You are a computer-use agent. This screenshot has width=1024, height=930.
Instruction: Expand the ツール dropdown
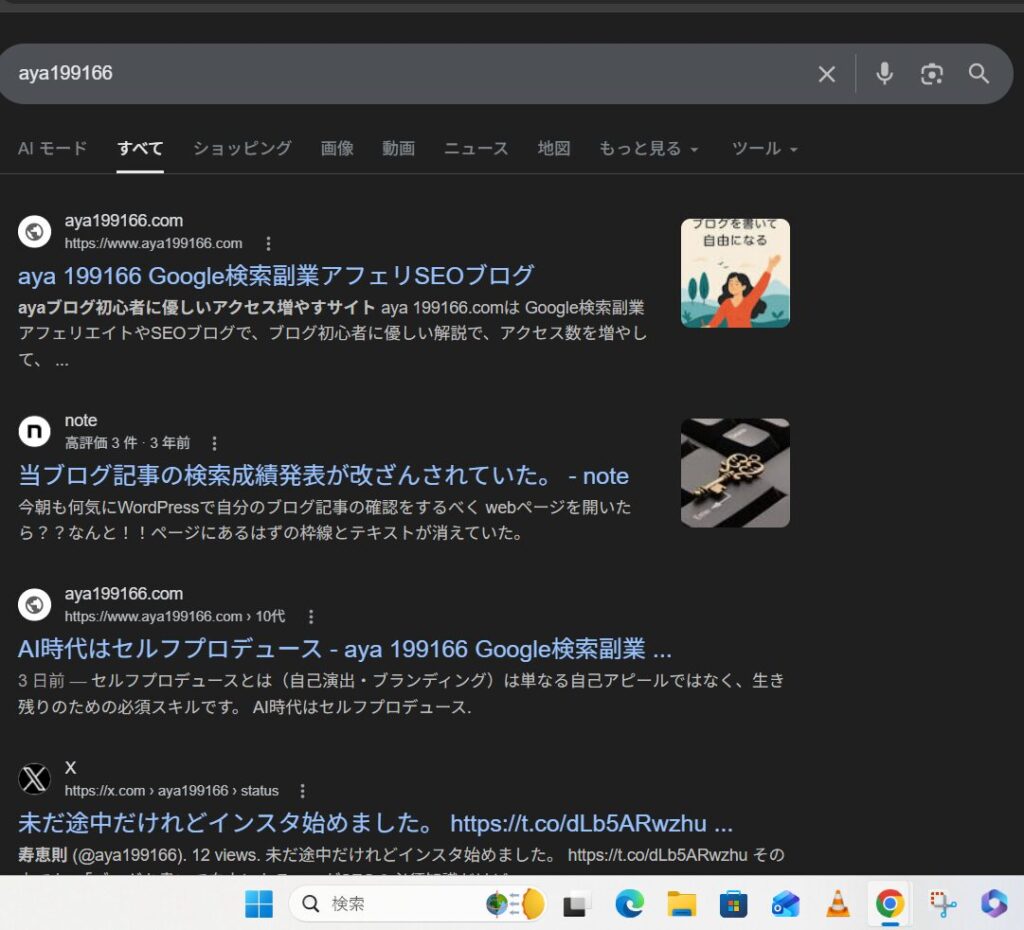click(x=765, y=148)
